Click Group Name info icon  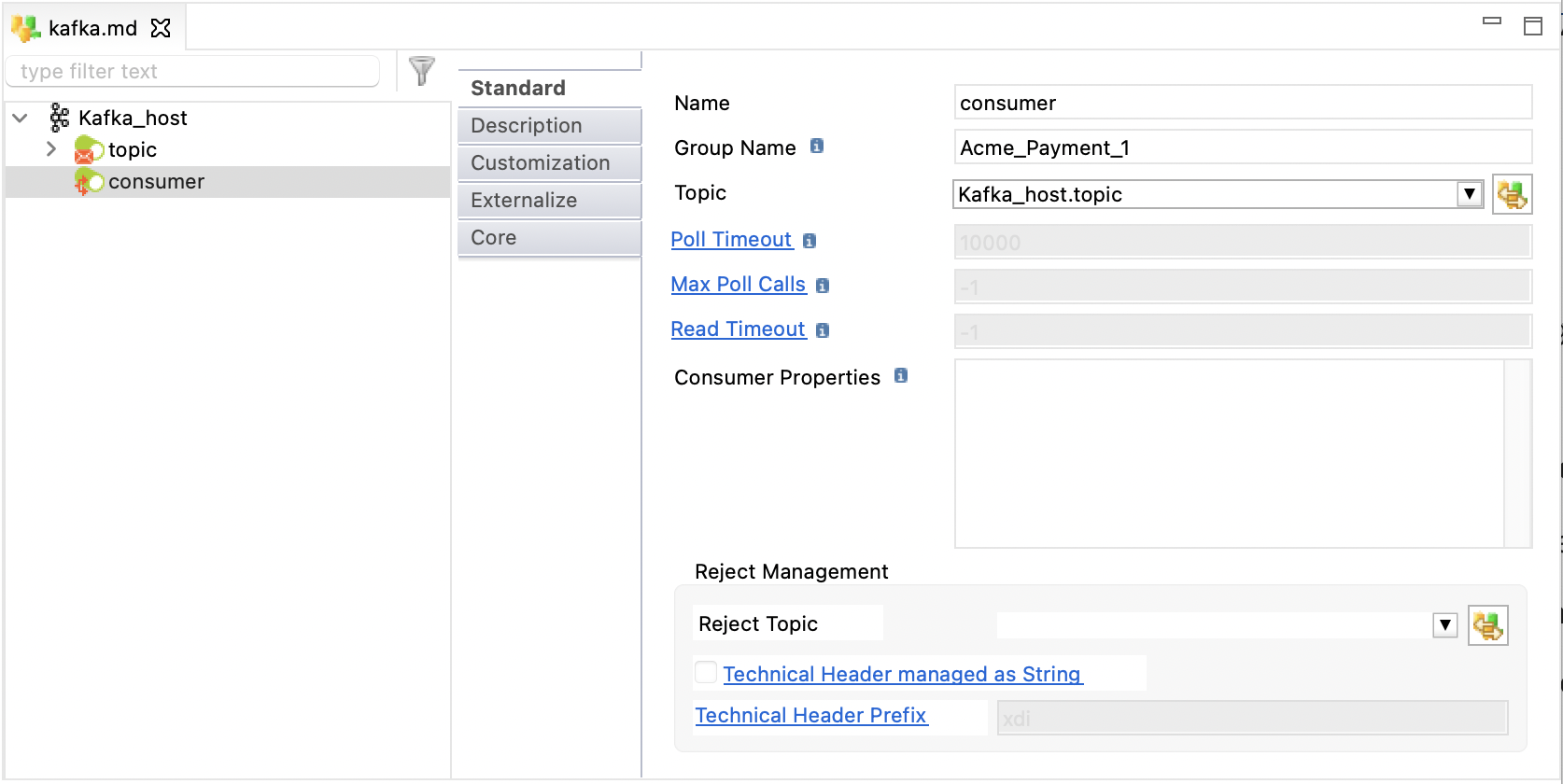[x=817, y=146]
